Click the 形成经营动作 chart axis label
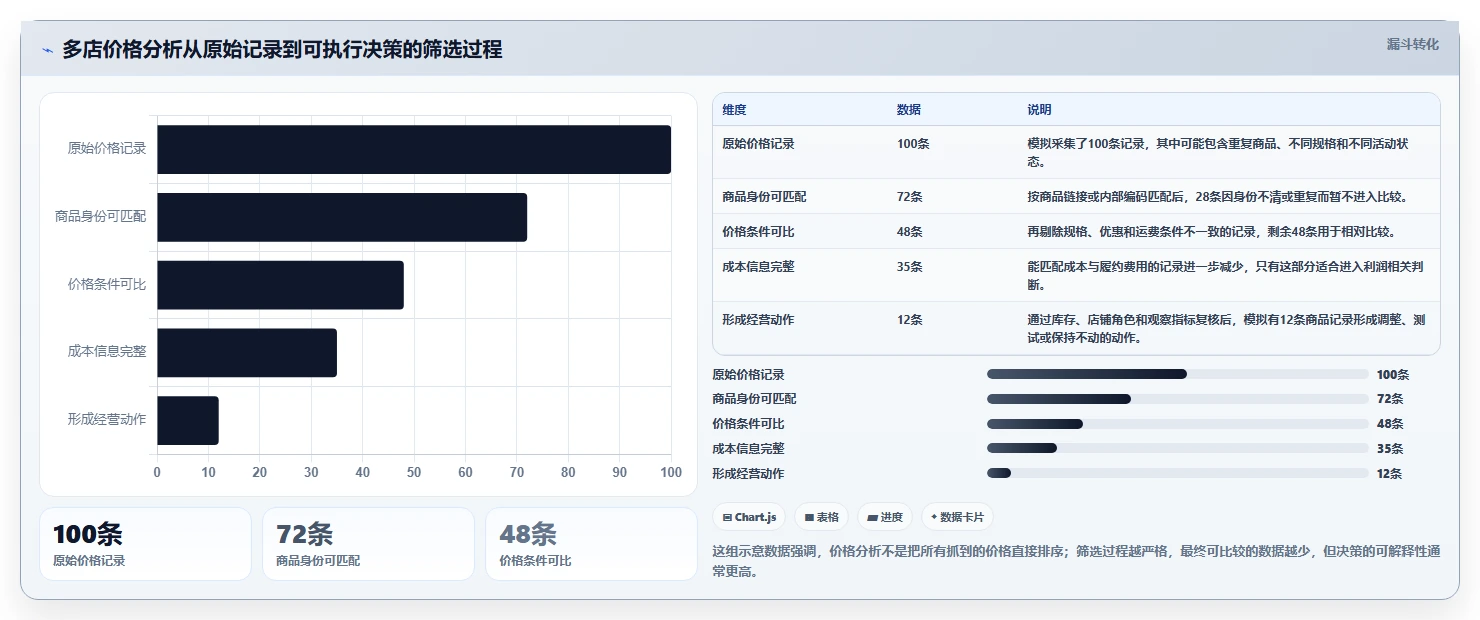Viewport: 1480px width, 620px height. pos(107,419)
